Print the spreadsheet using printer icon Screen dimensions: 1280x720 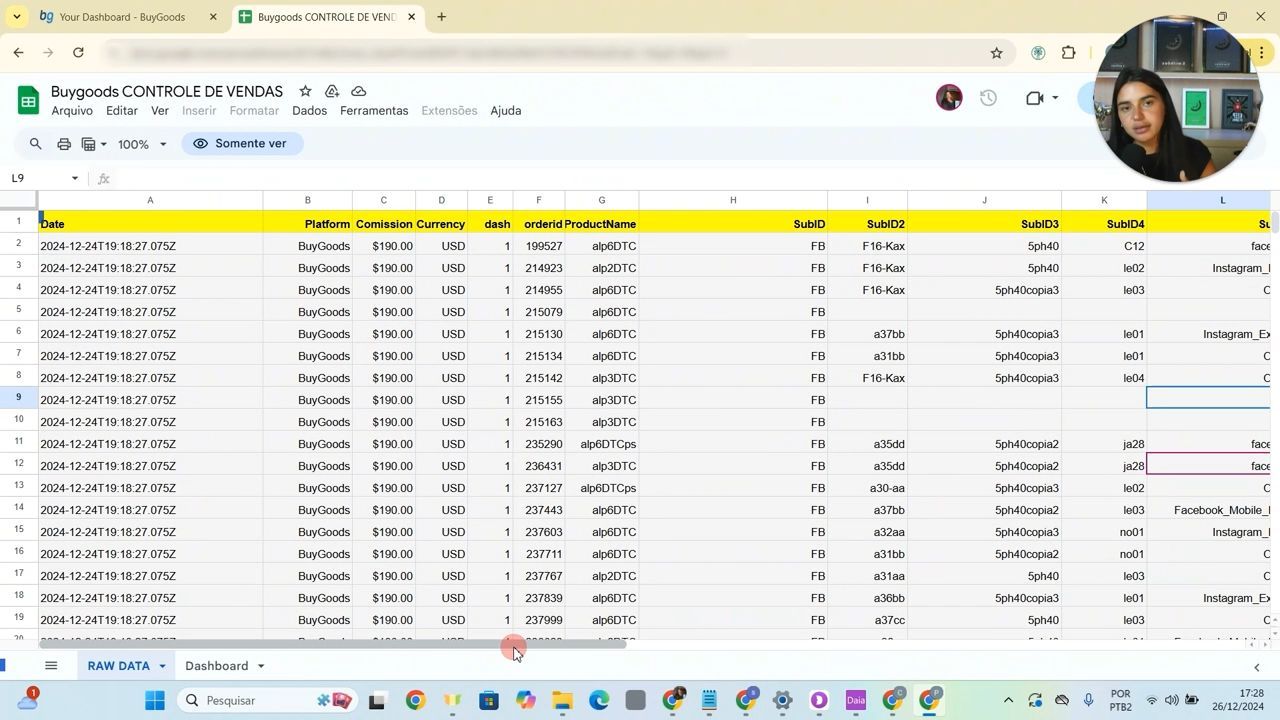(x=64, y=144)
